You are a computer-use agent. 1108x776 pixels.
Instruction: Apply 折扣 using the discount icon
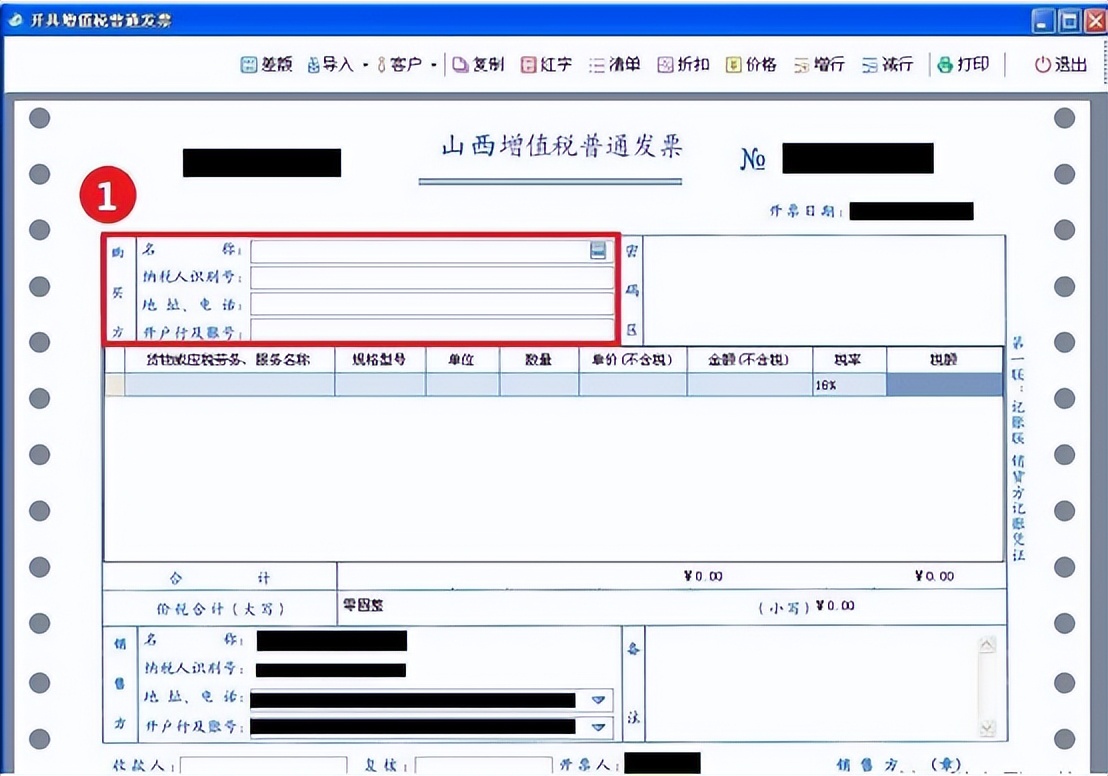point(684,63)
